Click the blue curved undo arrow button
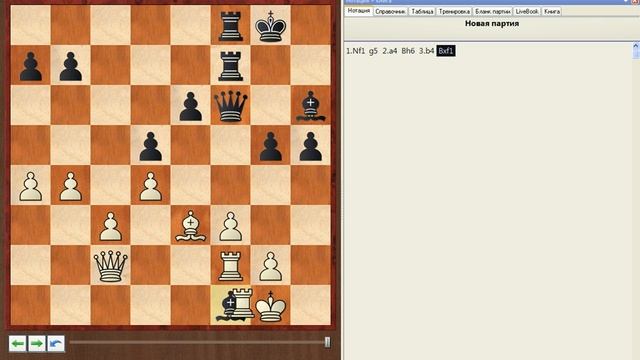The width and height of the screenshot is (640, 360). [56, 343]
